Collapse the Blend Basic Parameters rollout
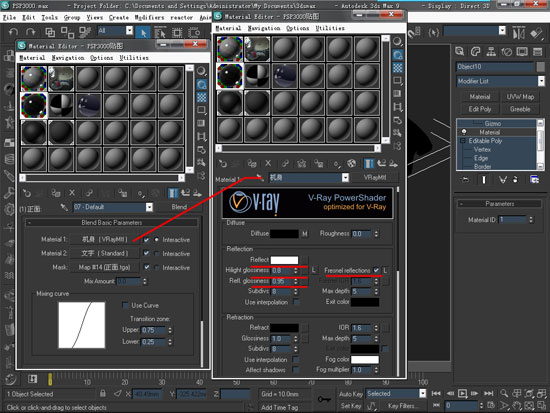Viewport: 550px width, 413px height. pyautogui.click(x=112, y=222)
